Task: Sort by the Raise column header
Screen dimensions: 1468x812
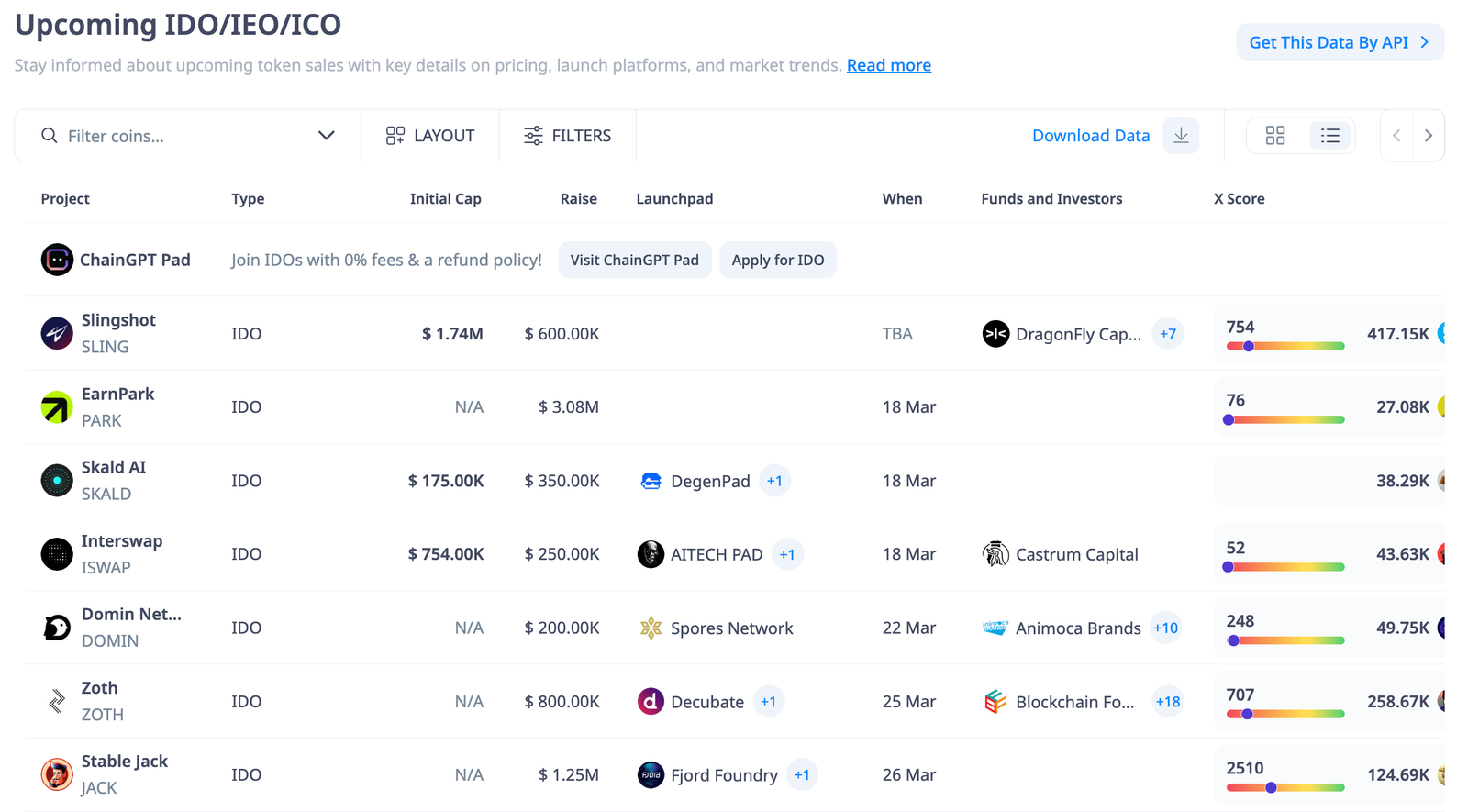Action: click(x=579, y=199)
